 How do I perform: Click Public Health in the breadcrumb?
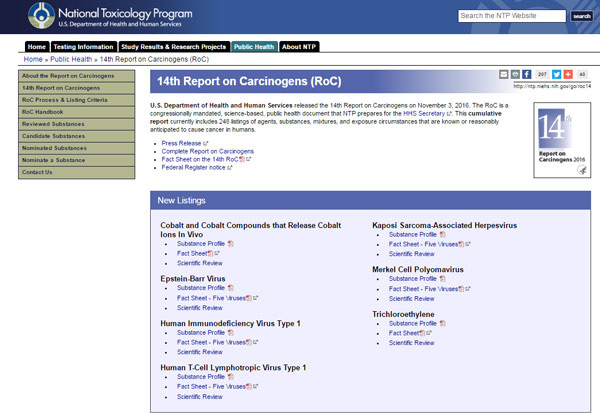point(72,60)
